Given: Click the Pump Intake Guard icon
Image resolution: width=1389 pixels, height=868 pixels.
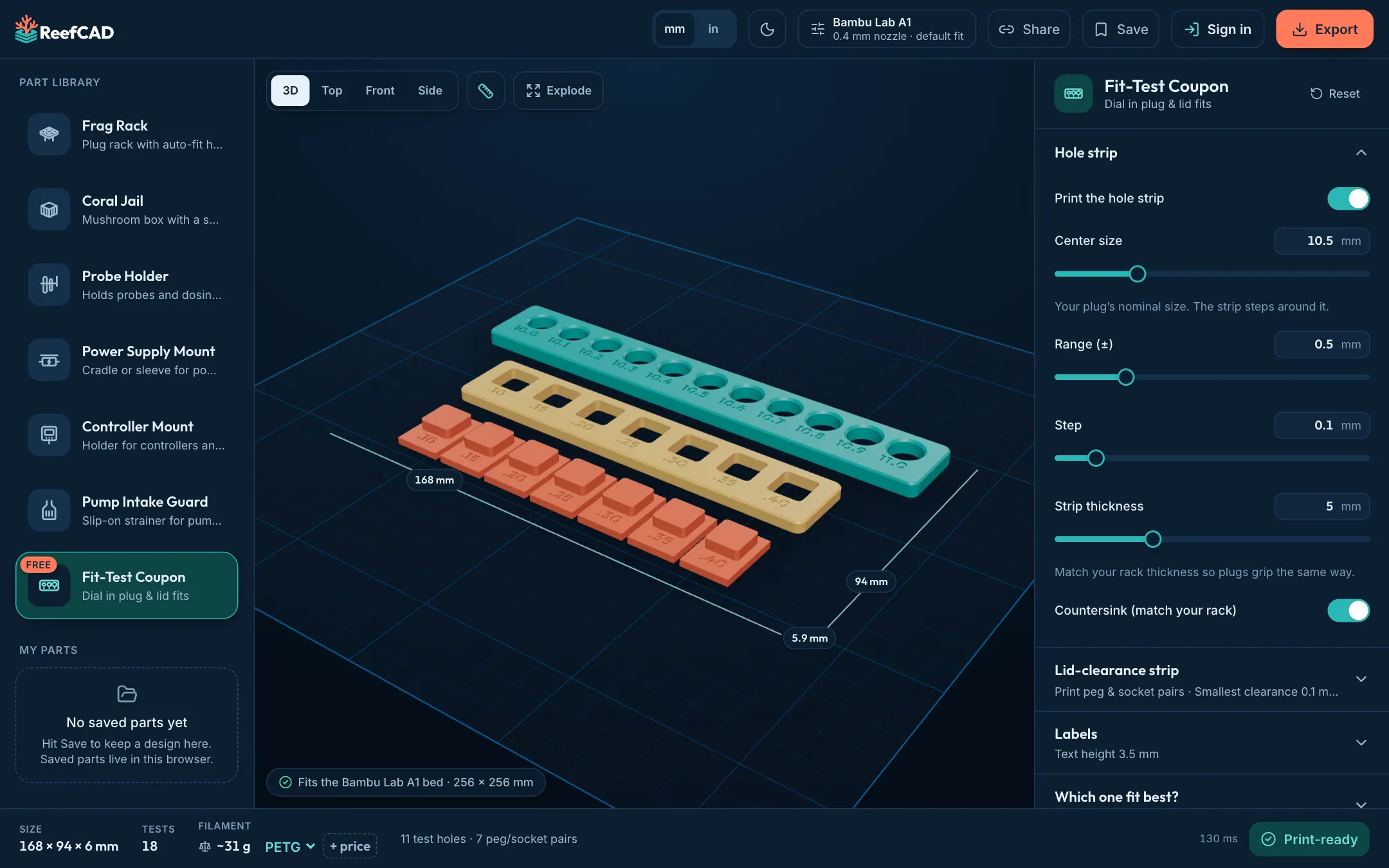Looking at the screenshot, I should (49, 511).
